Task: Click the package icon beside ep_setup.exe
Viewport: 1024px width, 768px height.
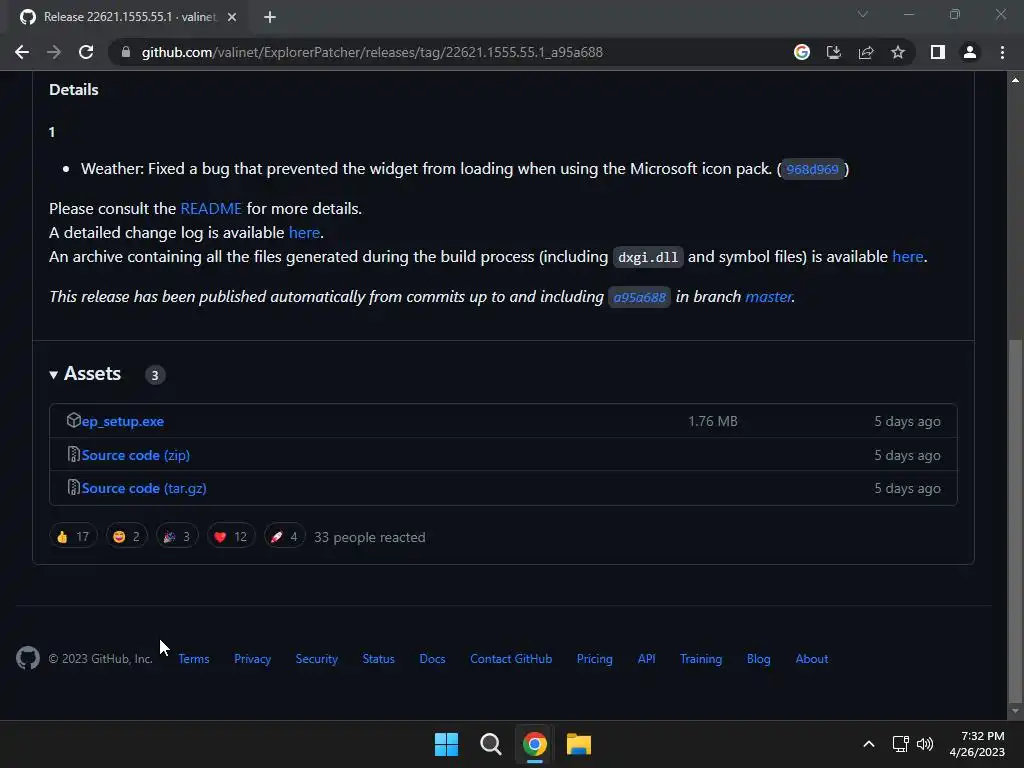Action: point(73,420)
